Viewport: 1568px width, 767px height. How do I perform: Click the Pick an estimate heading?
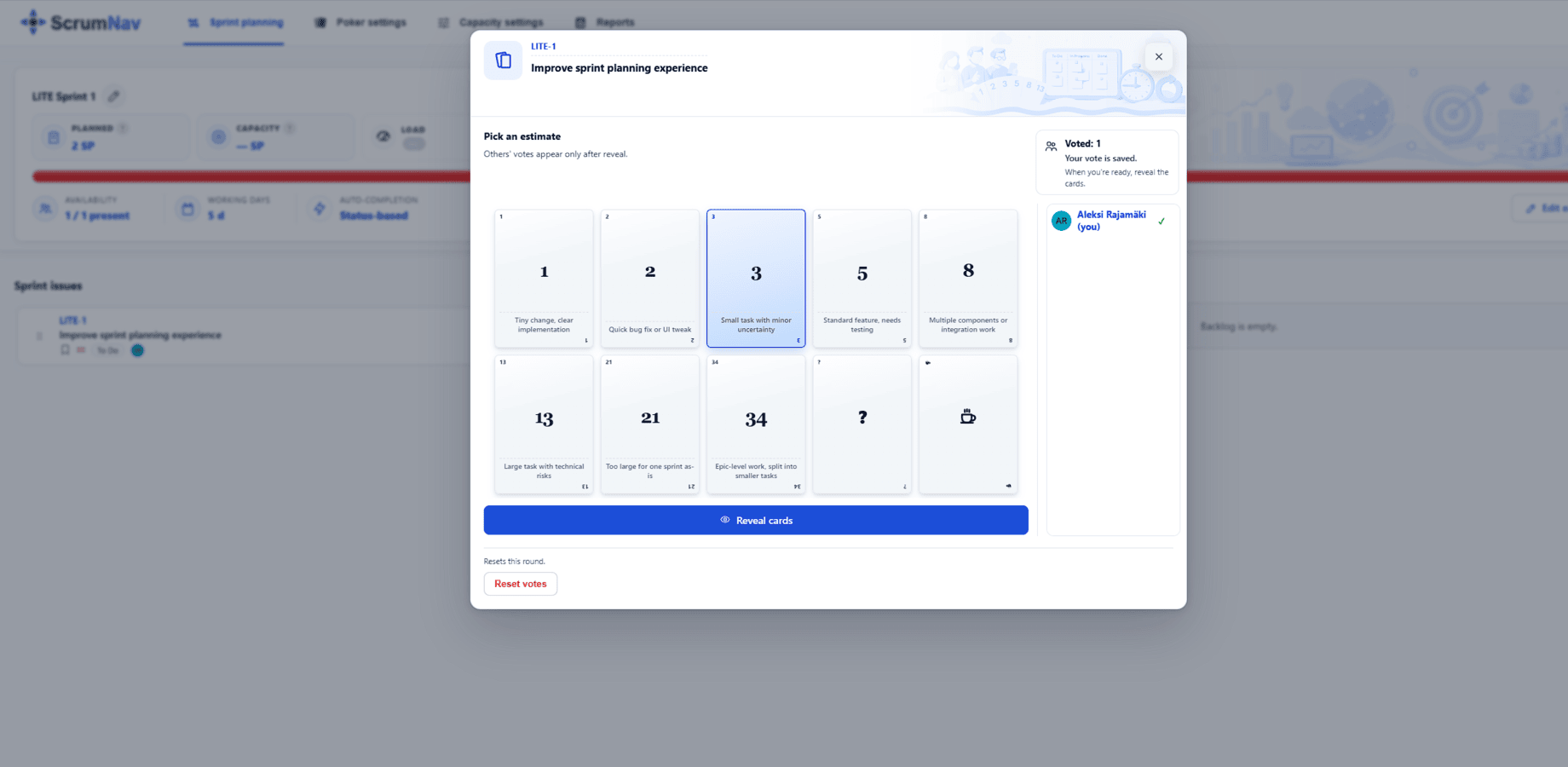(x=522, y=136)
